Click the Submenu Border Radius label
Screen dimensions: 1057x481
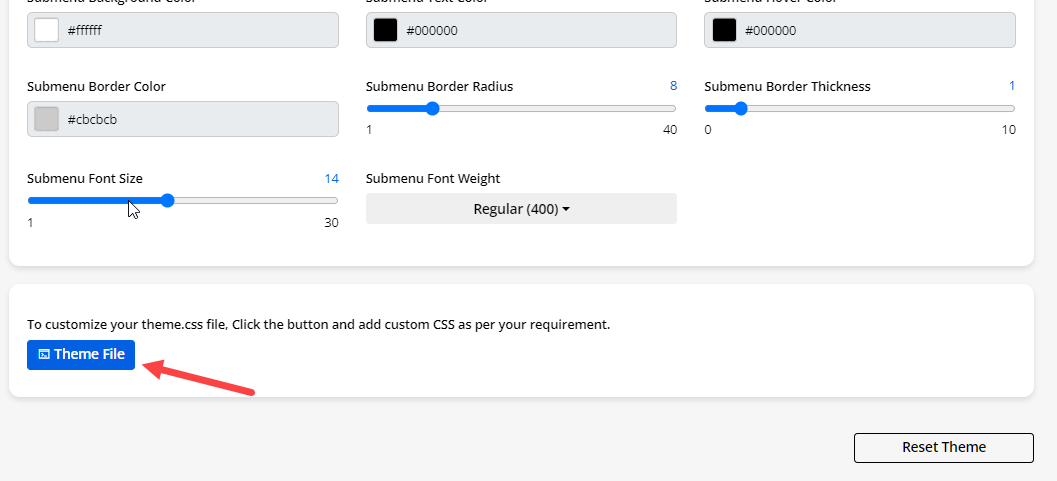tap(439, 87)
